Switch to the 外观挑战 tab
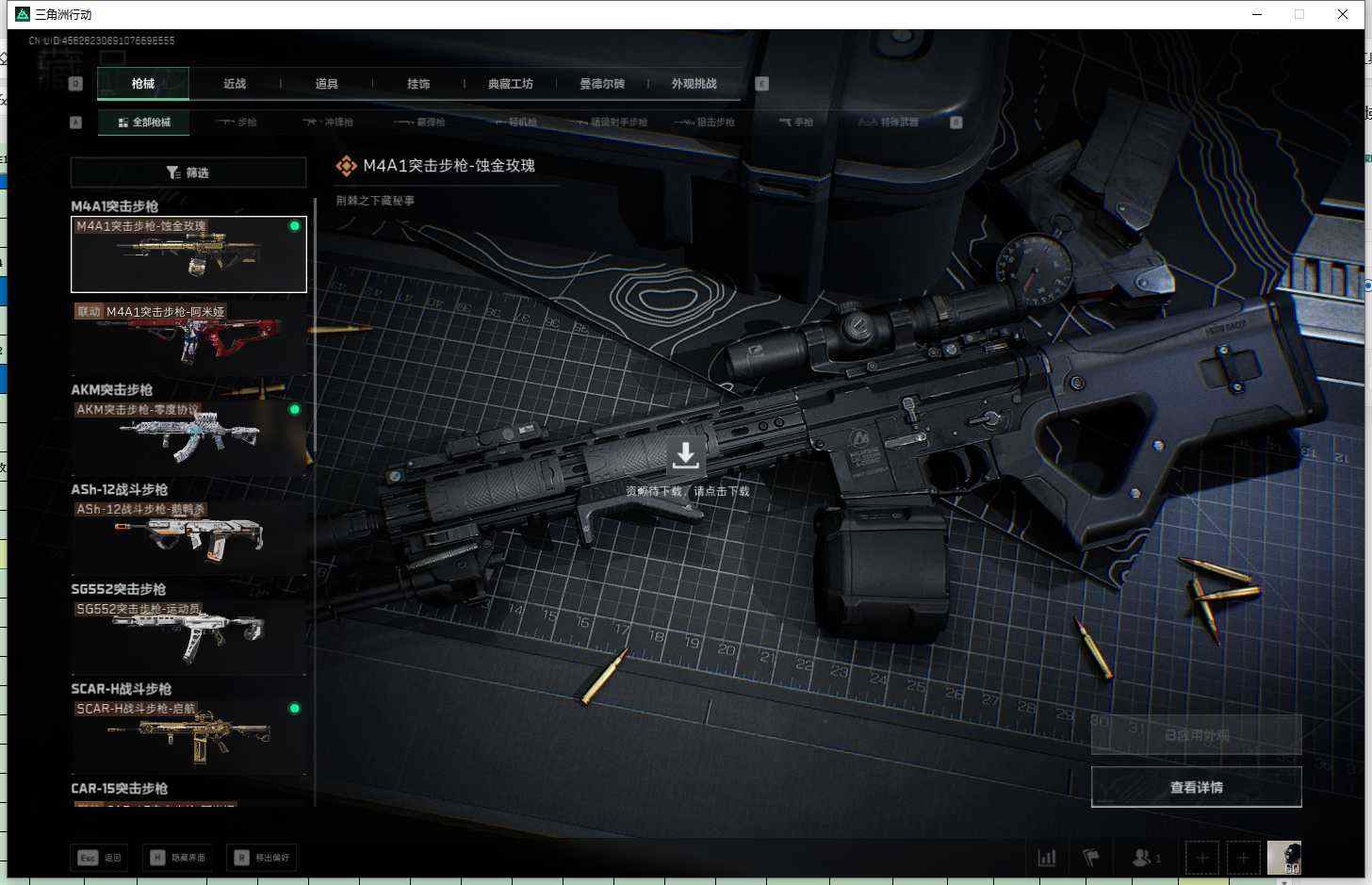This screenshot has width=1372, height=885. click(694, 84)
